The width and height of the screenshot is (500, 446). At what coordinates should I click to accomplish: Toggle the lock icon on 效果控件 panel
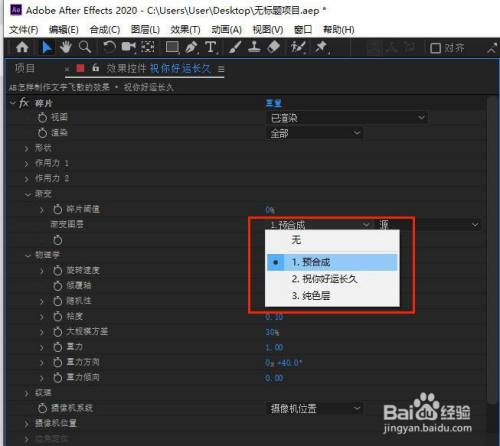[96, 68]
